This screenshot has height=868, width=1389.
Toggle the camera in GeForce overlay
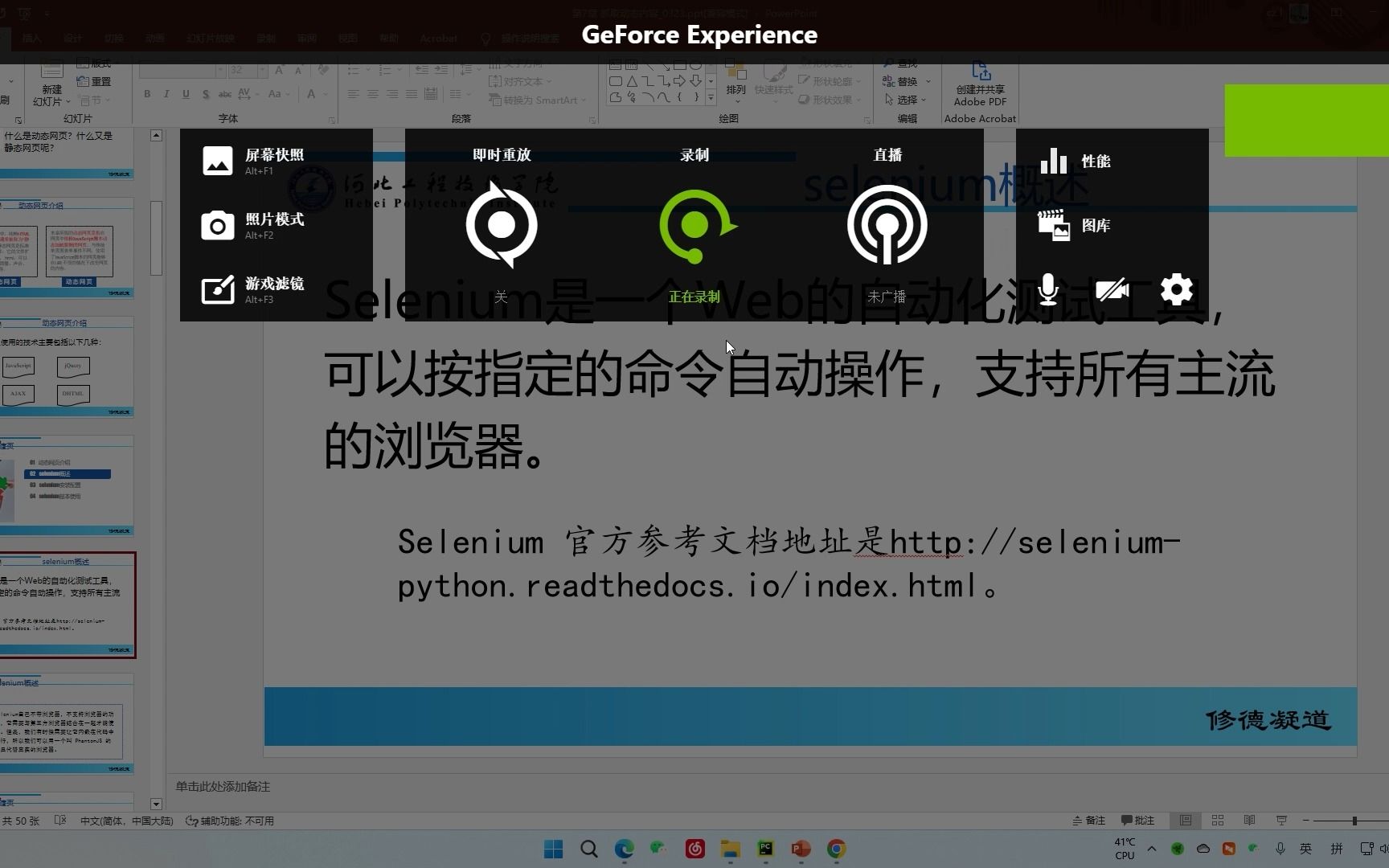click(x=1112, y=290)
